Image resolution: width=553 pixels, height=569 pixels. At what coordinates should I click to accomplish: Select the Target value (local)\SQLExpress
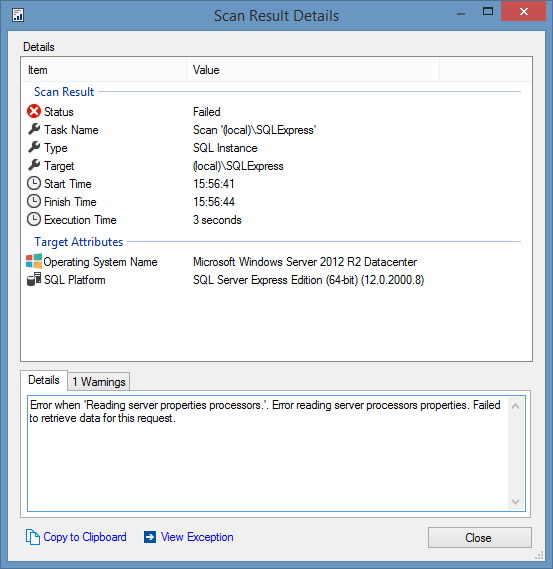coord(238,166)
